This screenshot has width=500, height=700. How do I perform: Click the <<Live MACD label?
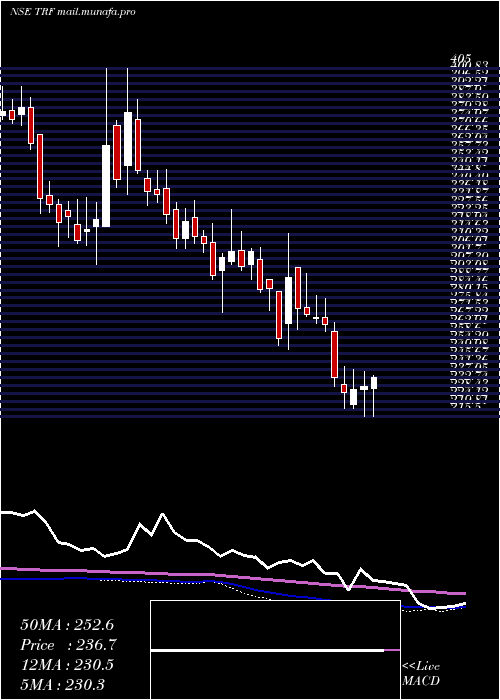421,674
